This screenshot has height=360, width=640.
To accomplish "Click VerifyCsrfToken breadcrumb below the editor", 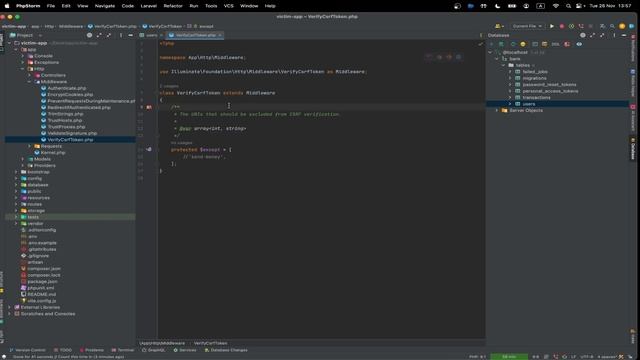I will tap(210, 343).
